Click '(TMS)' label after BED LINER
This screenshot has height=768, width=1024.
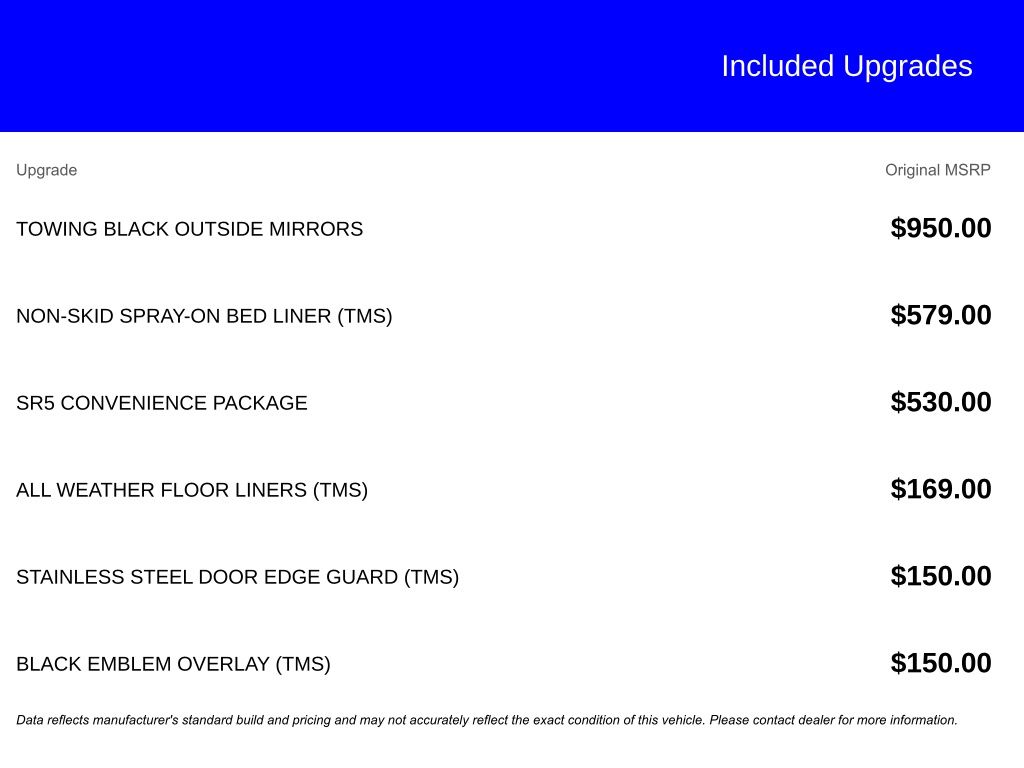[364, 316]
